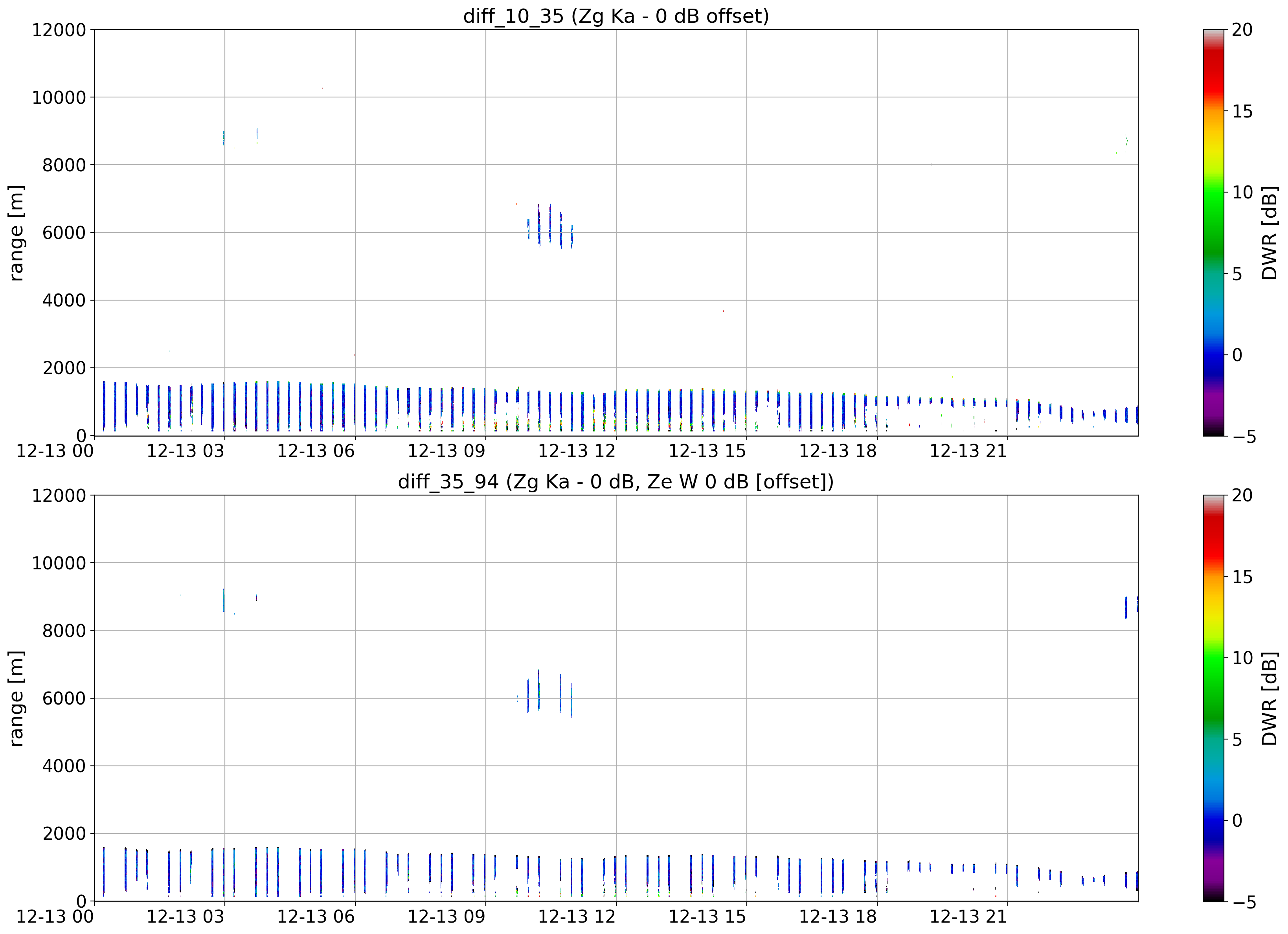Viewport: 1288px width, 934px height.
Task: Click the 8000 y-tick on diff_35_94 plot
Action: 64,630
